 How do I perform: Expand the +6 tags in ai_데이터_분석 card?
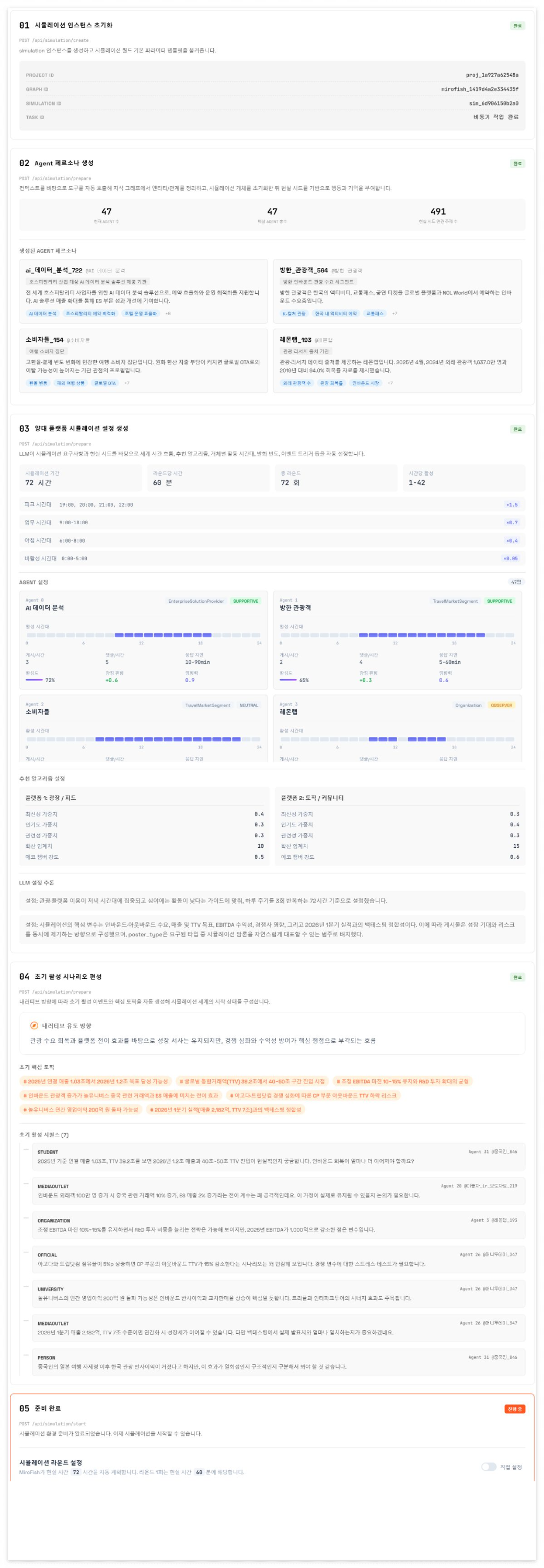[x=168, y=314]
